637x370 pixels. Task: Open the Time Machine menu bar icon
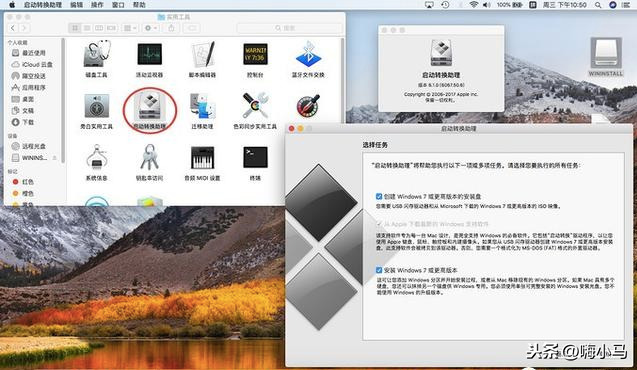point(445,5)
